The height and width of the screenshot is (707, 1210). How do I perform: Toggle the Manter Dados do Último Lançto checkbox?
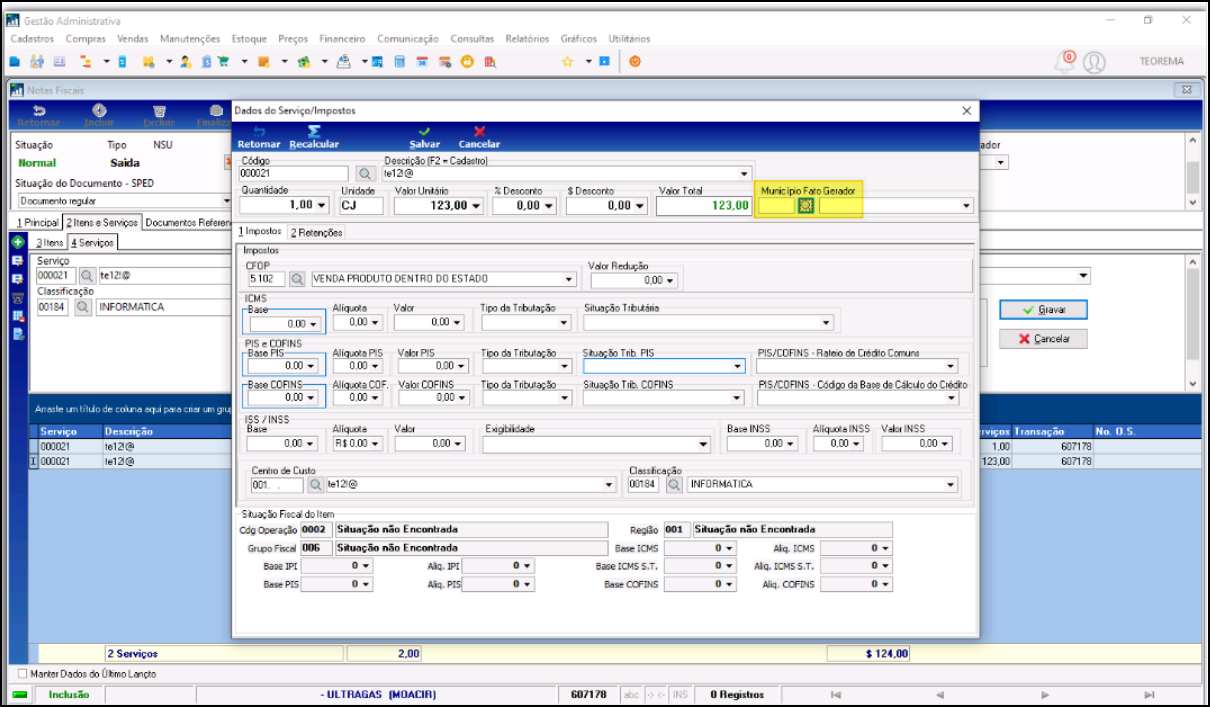coord(24,674)
